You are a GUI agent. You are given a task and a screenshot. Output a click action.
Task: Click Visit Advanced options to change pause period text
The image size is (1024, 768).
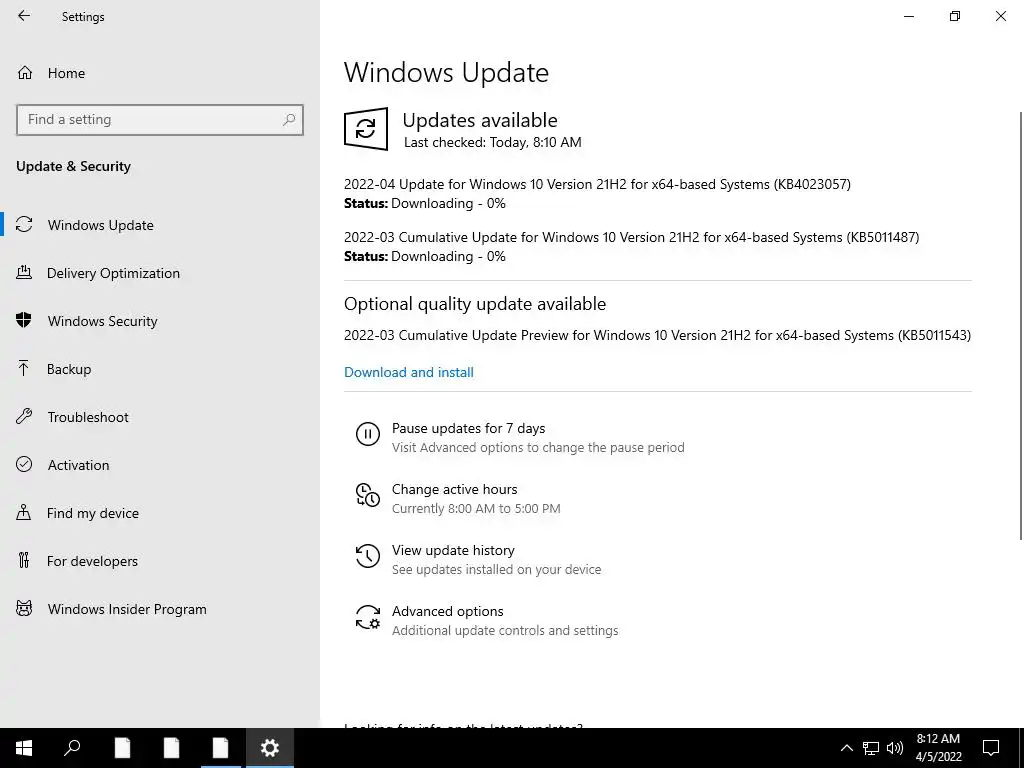click(x=538, y=447)
